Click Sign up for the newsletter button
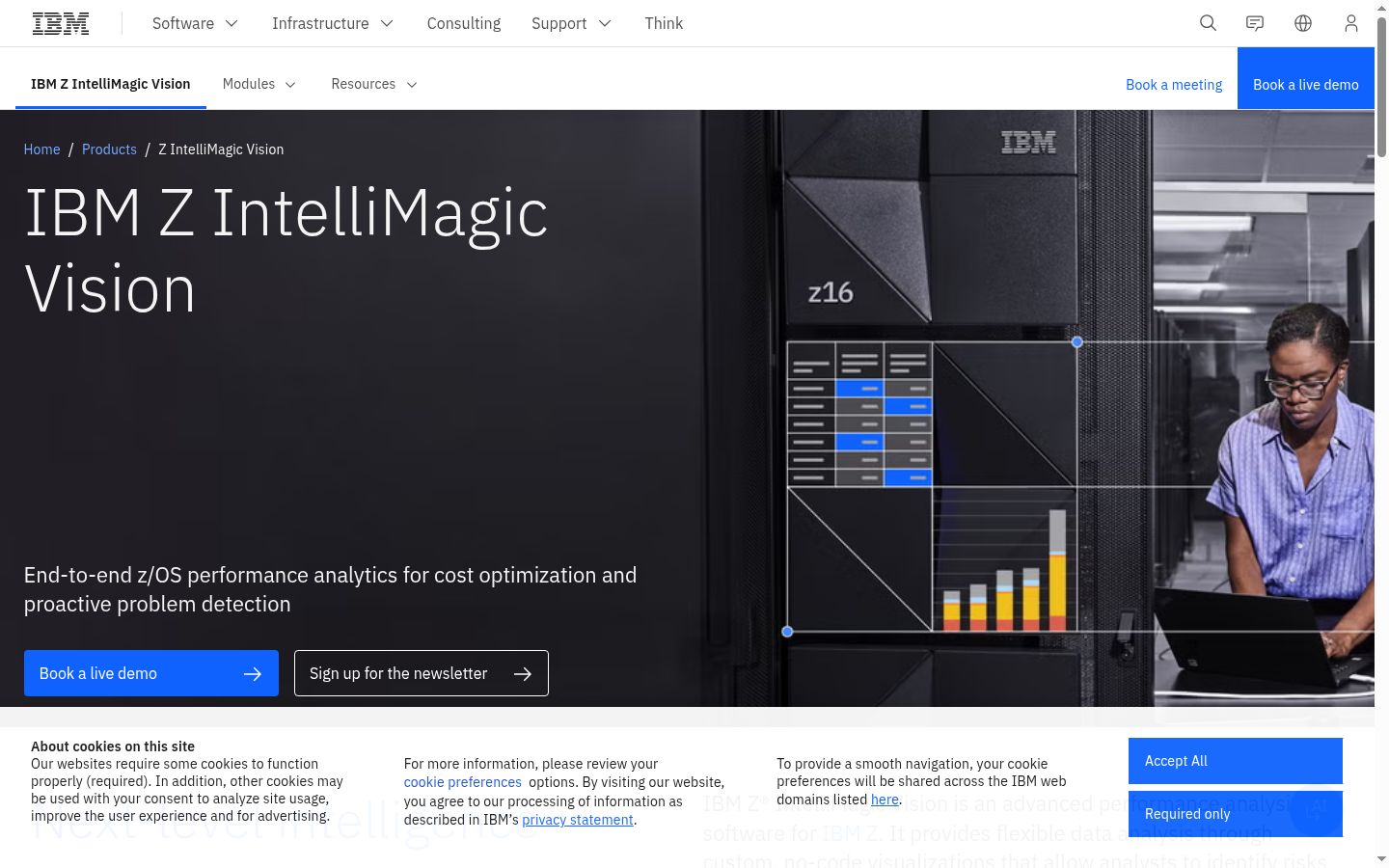This screenshot has width=1389, height=868. [422, 673]
